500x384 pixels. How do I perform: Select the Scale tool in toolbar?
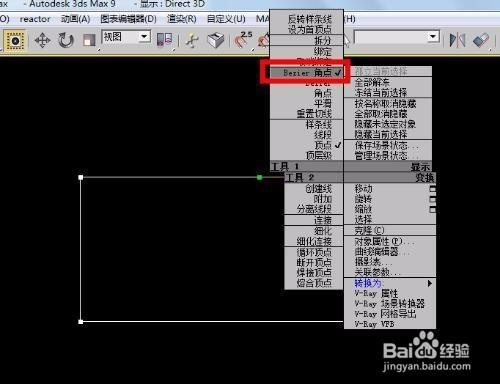coord(89,41)
